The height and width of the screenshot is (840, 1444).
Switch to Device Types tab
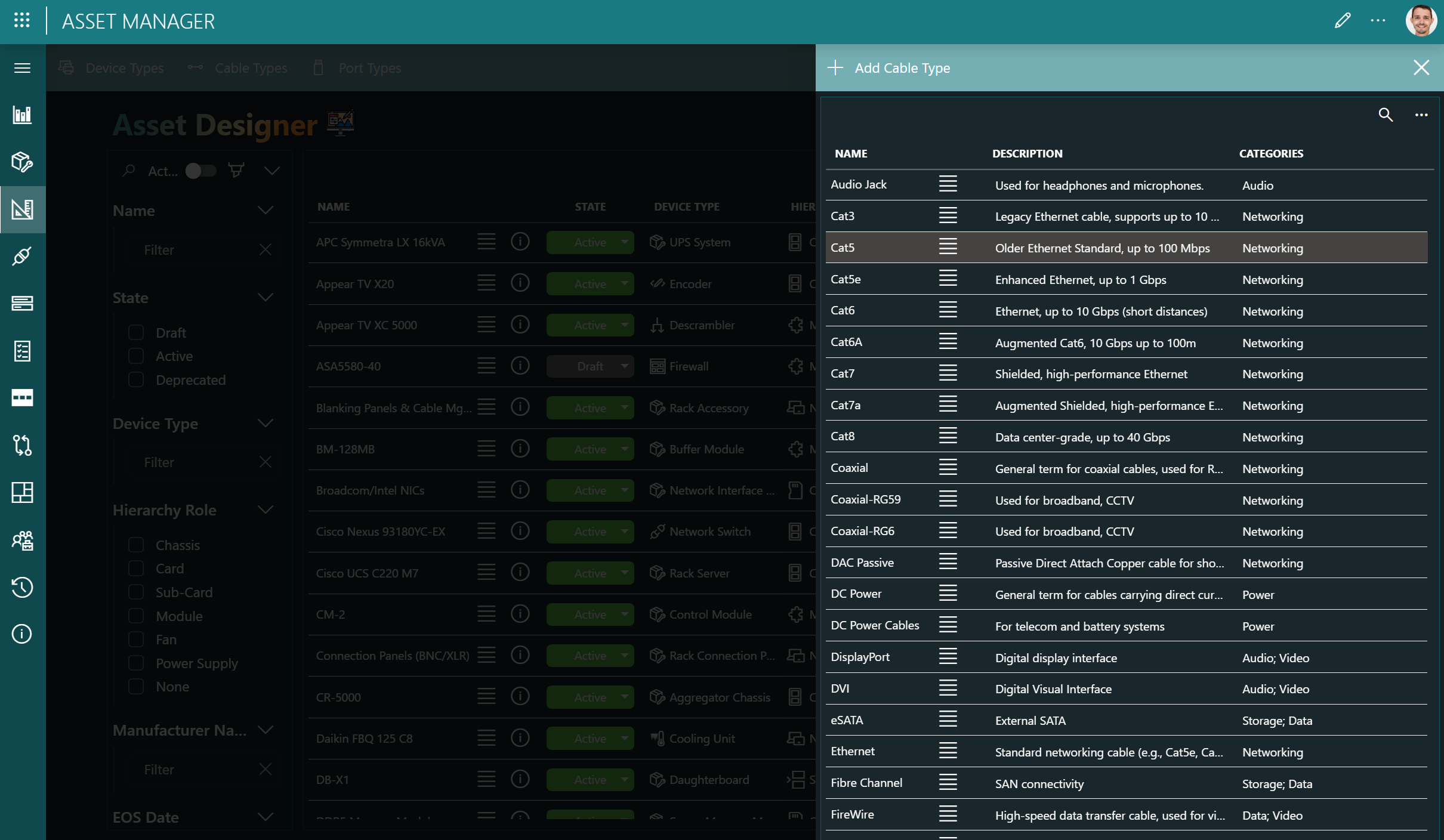[x=112, y=68]
